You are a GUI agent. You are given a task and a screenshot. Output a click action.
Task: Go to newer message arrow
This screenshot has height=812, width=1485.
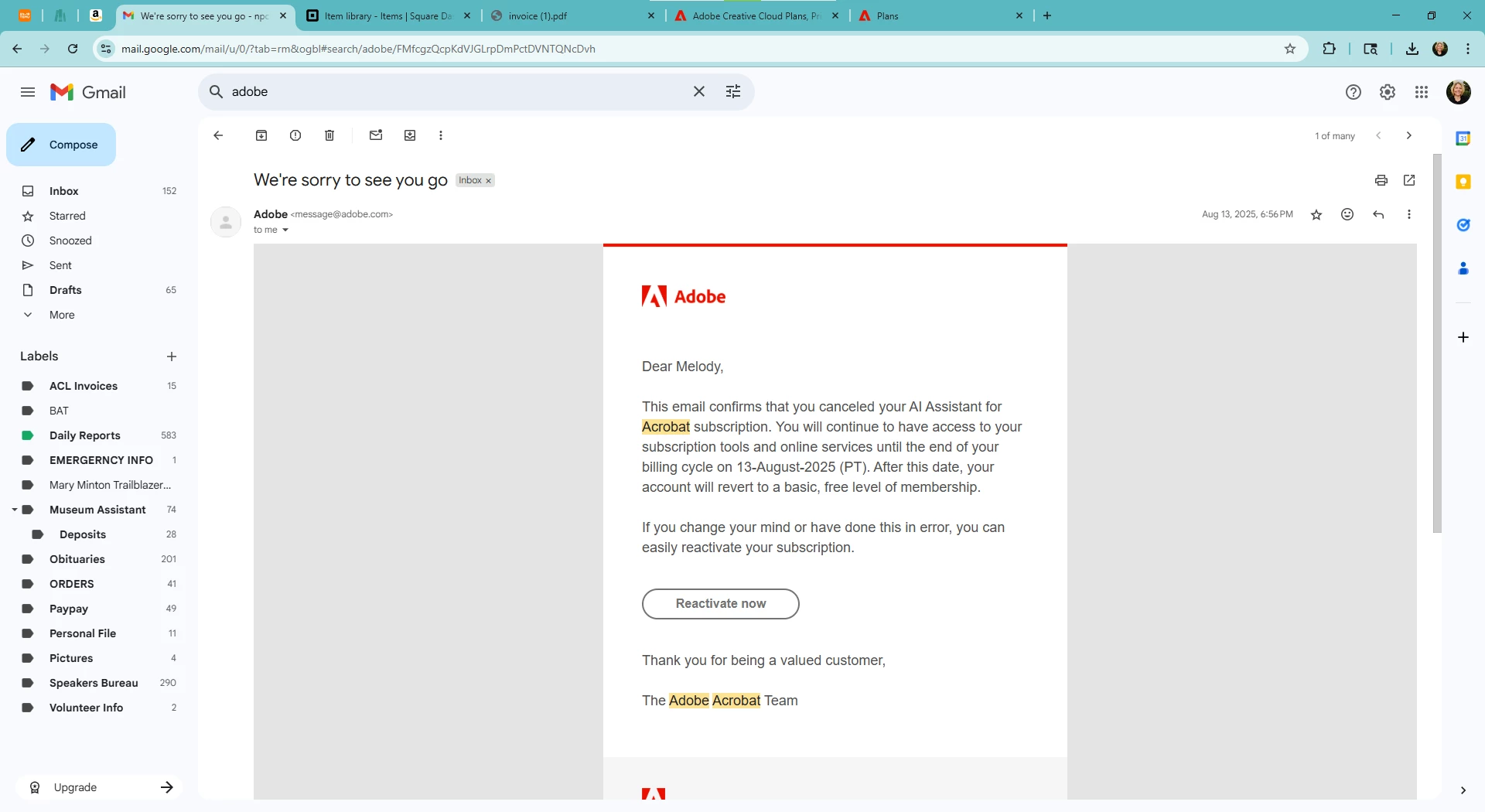pyautogui.click(x=1378, y=135)
